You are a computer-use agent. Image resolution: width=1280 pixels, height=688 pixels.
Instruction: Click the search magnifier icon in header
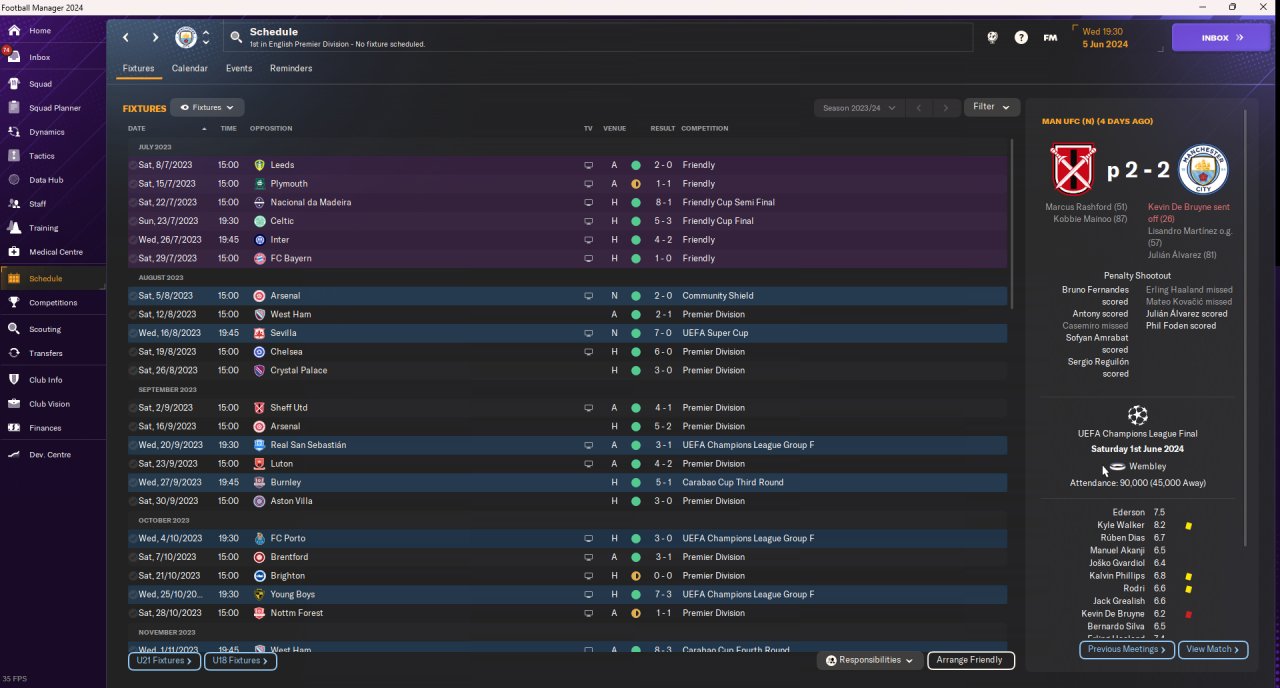[236, 38]
